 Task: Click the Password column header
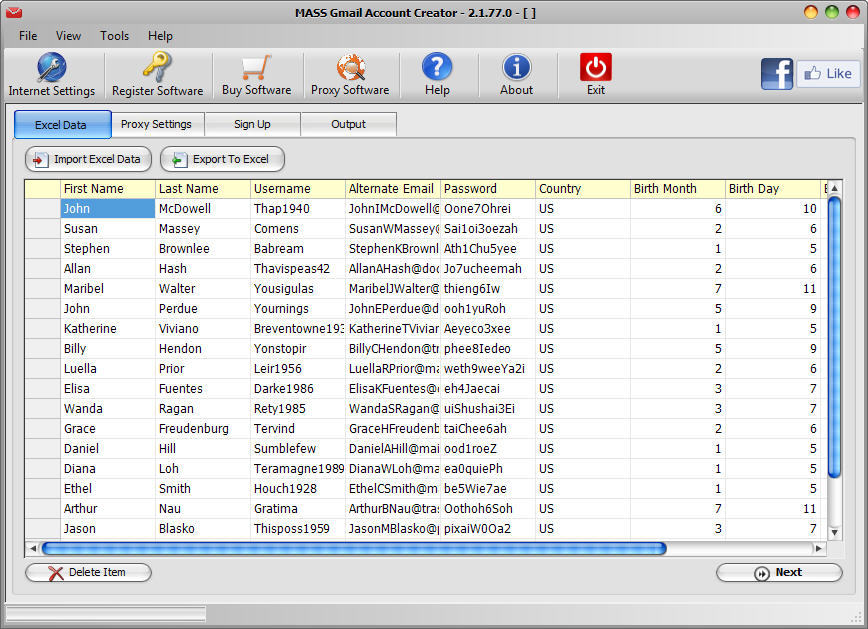pos(488,189)
